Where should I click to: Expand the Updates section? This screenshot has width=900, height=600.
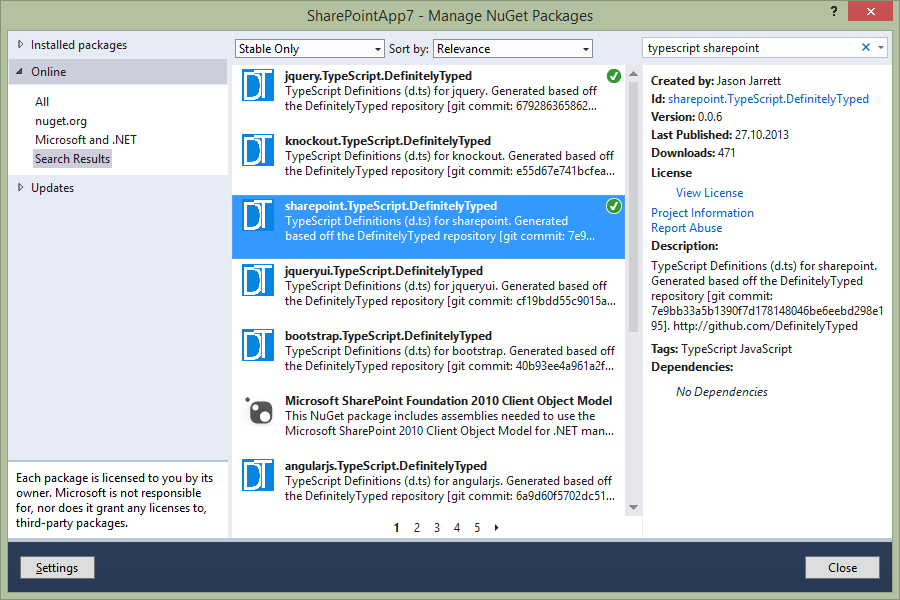[x=22, y=188]
